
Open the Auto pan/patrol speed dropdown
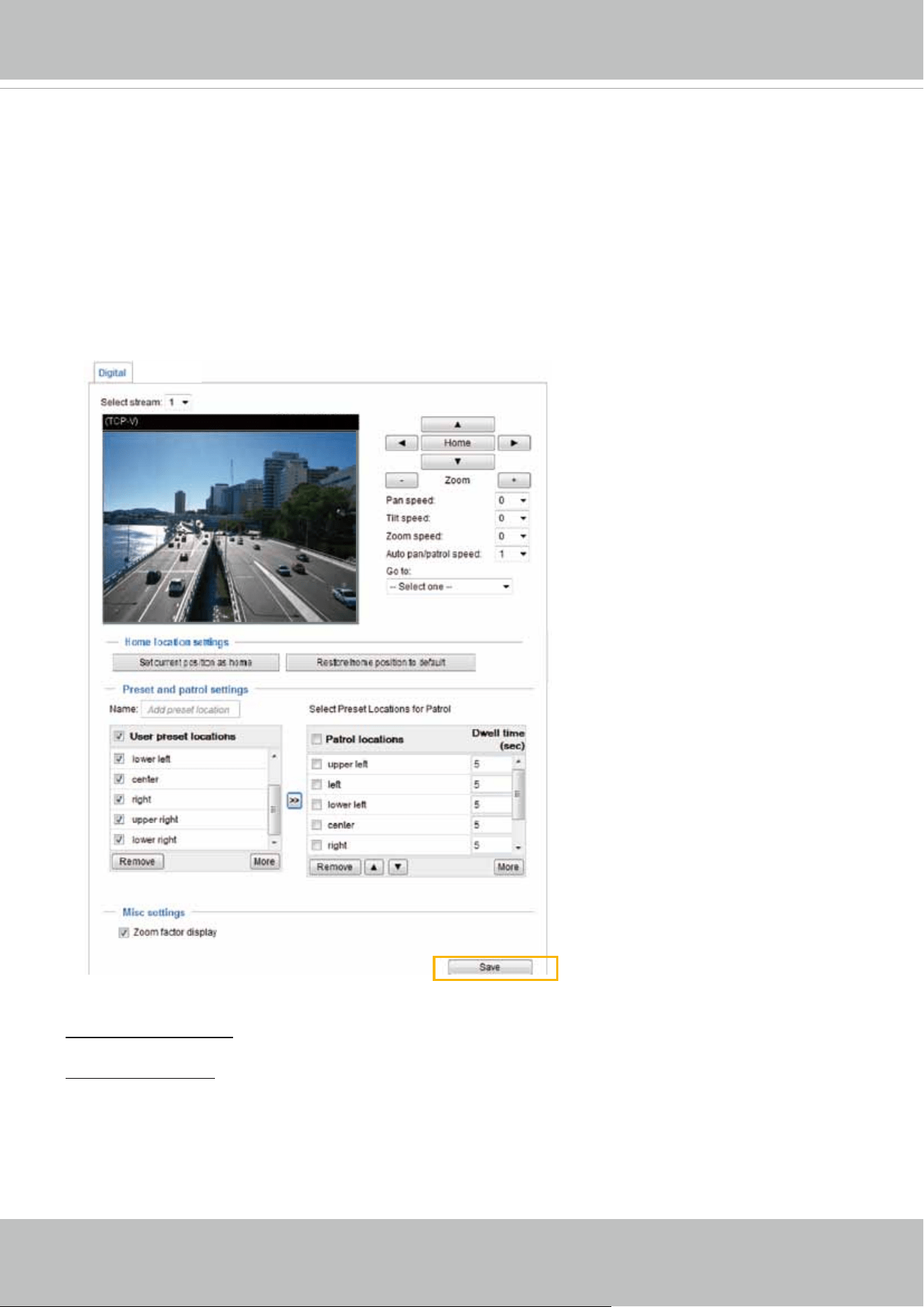(x=512, y=554)
